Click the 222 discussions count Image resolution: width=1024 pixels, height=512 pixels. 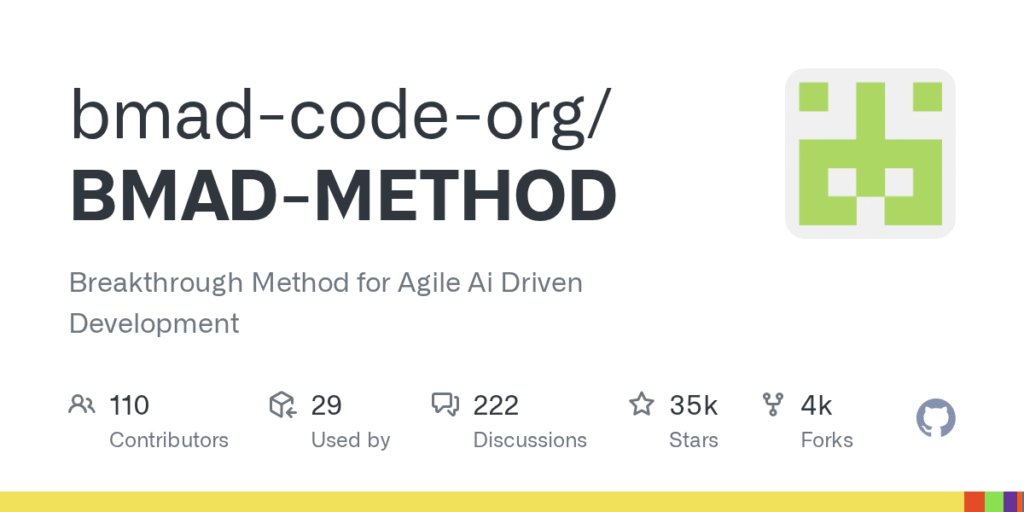(496, 405)
